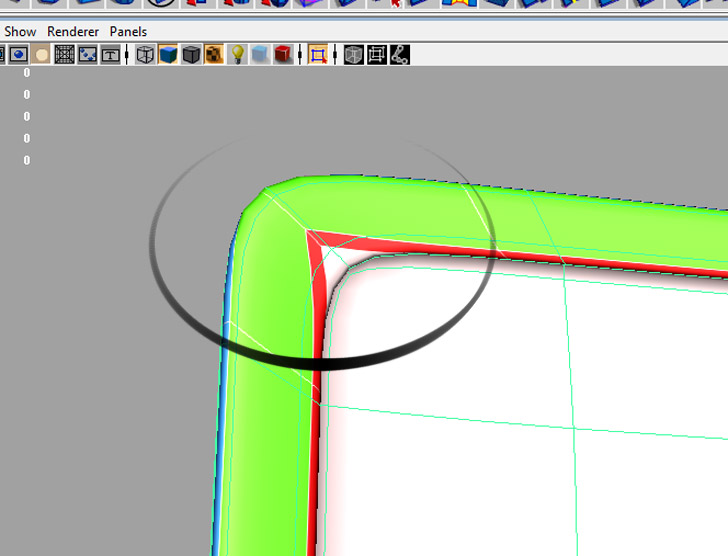728x556 pixels.
Task: Open the Panels menu
Action: pos(128,32)
